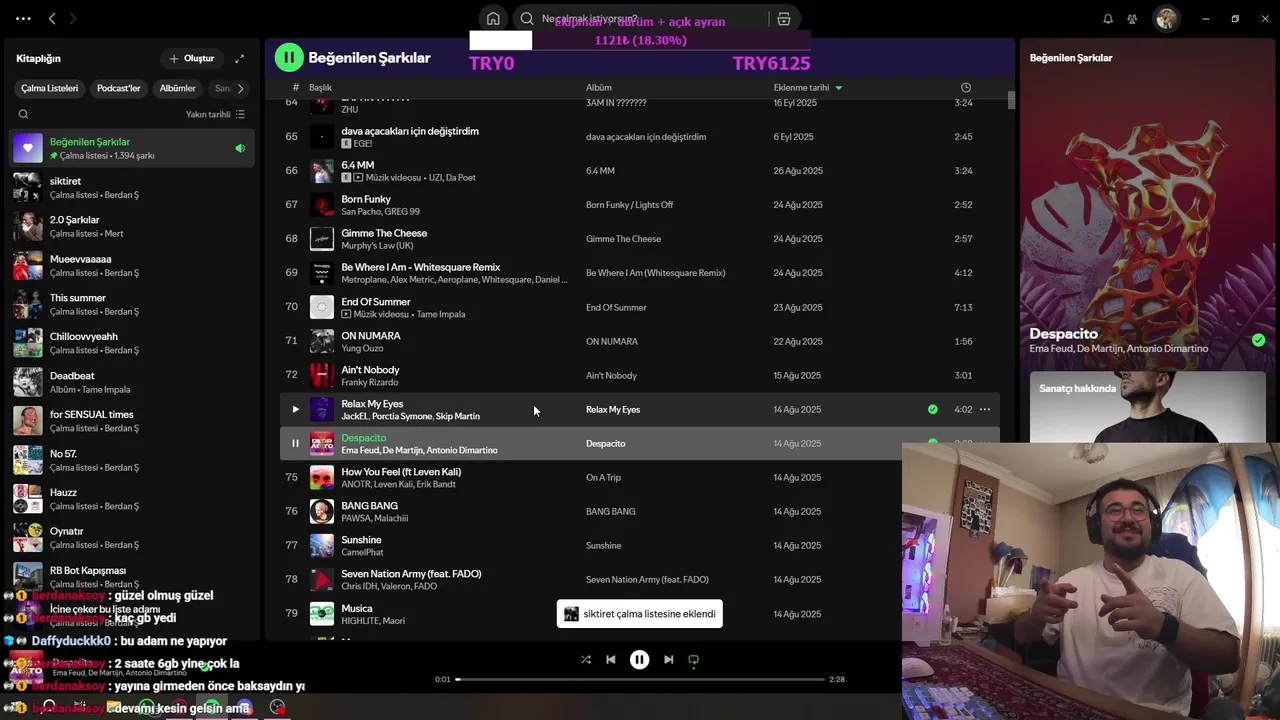Pause using the player bar button
Viewport: 1280px width, 720px height.
coord(639,660)
